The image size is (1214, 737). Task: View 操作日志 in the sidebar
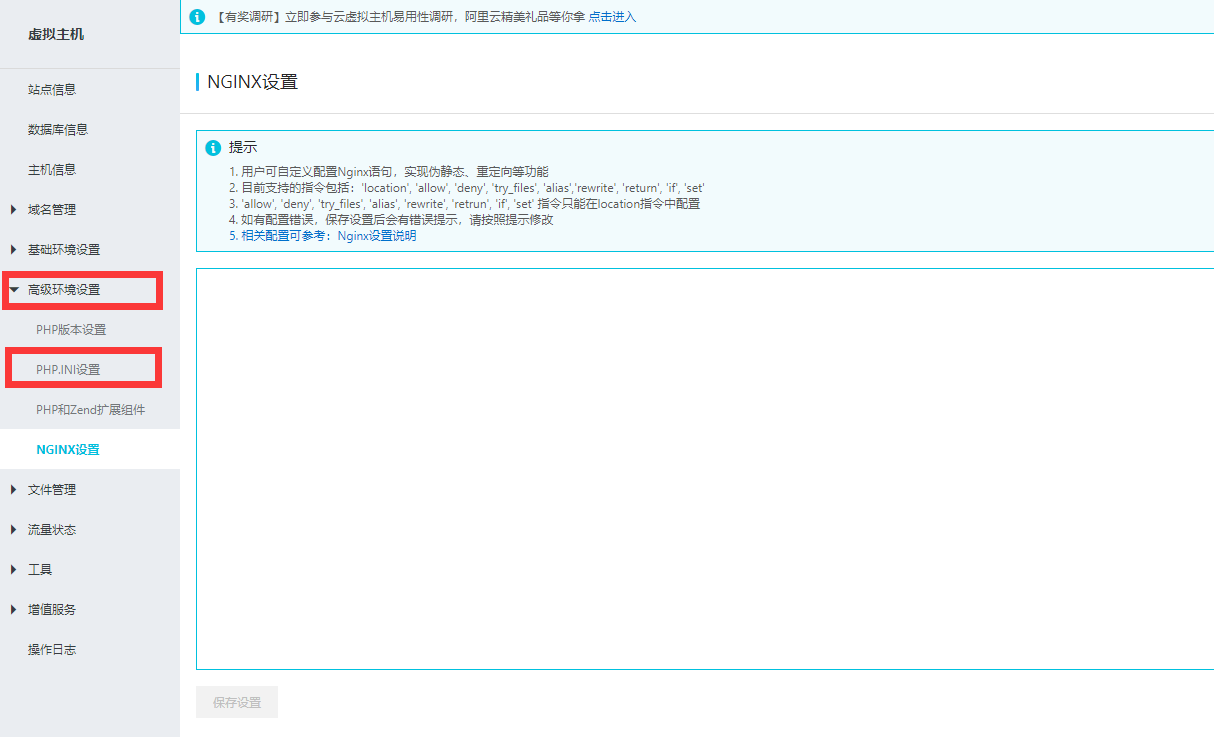click(52, 649)
